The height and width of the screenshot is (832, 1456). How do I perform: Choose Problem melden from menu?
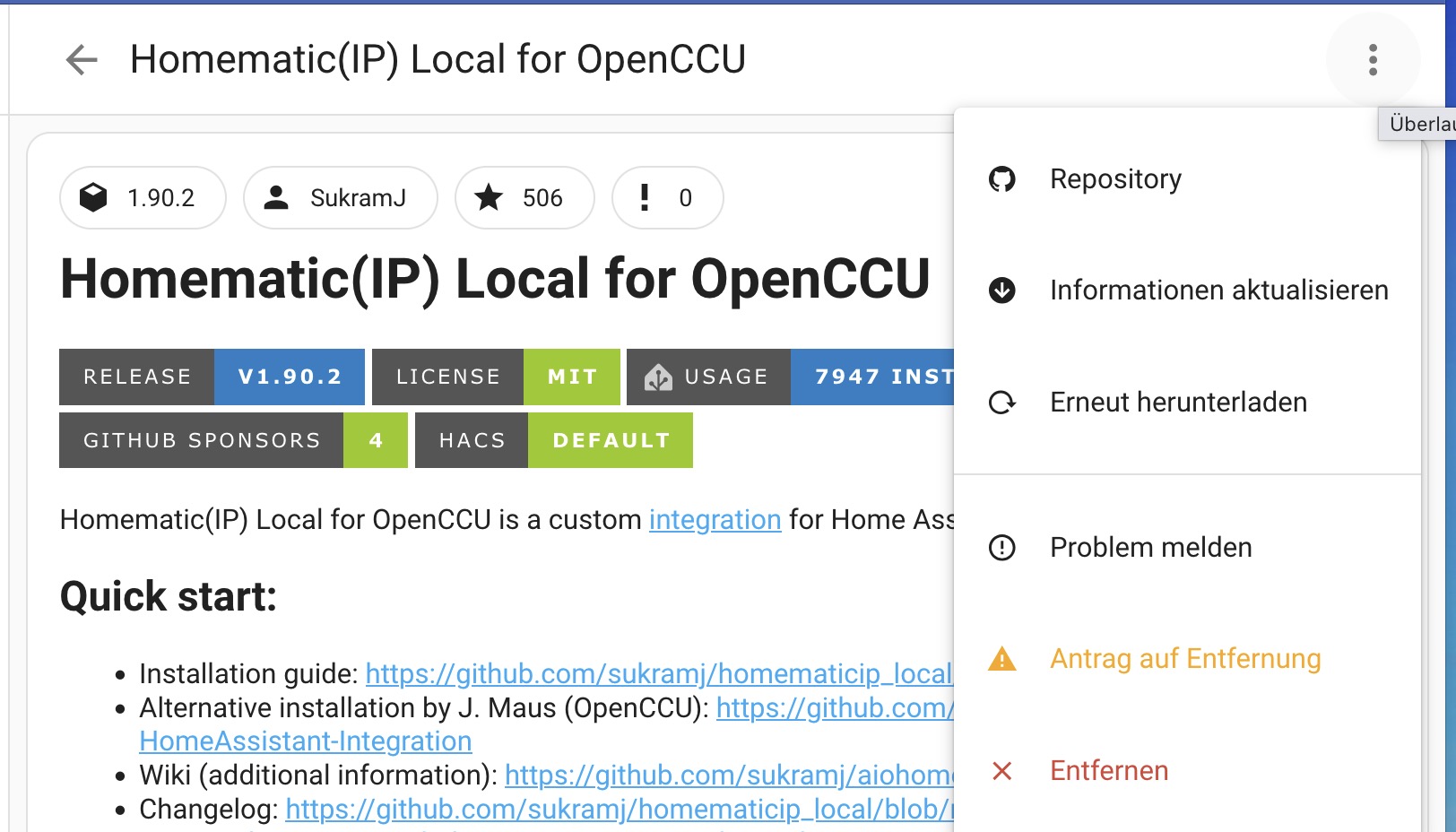[x=1150, y=548]
